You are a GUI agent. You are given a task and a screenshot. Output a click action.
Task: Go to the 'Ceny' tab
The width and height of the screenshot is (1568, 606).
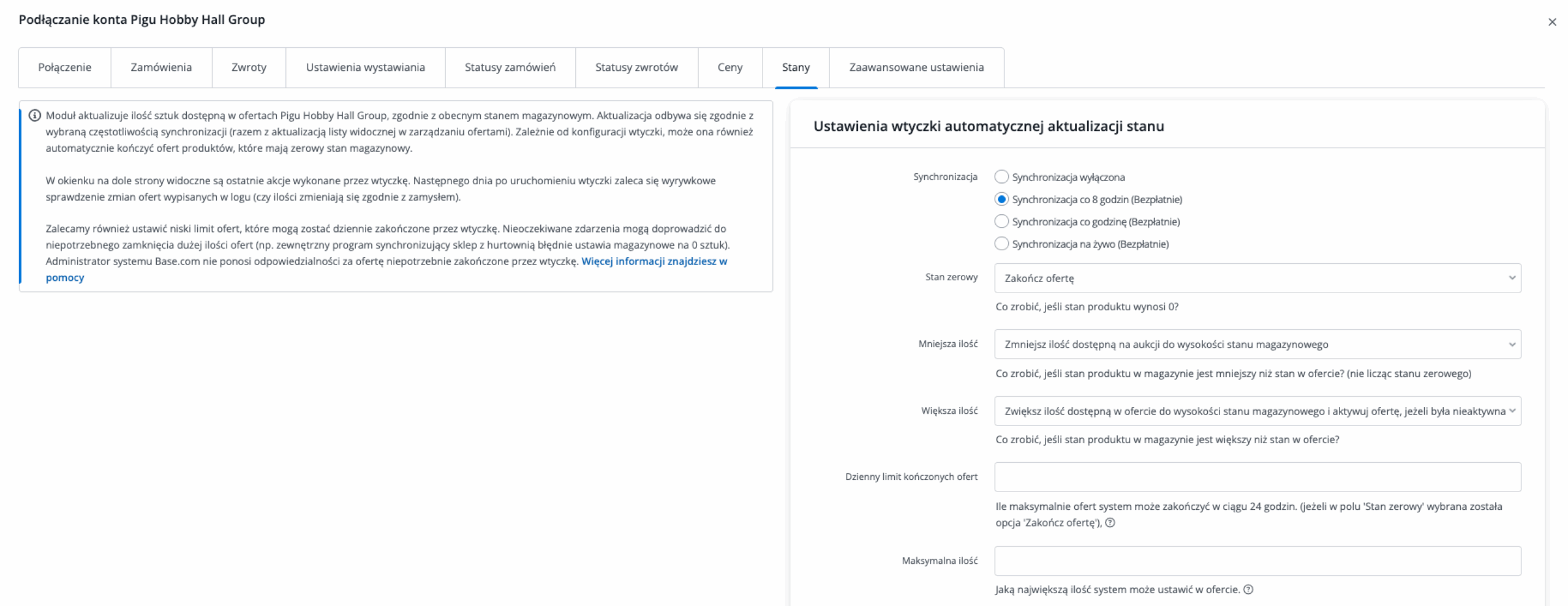pyautogui.click(x=729, y=67)
